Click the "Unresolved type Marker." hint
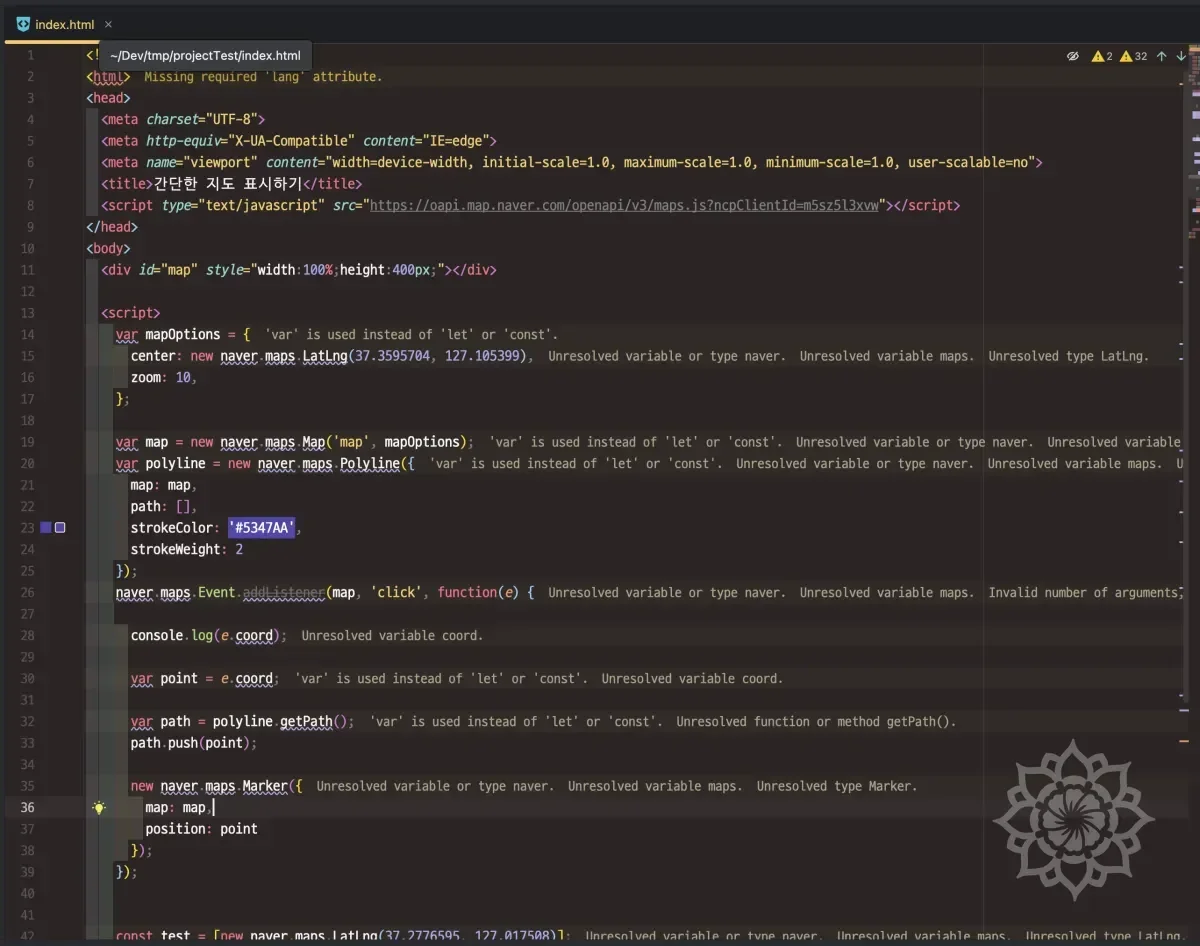Image resolution: width=1200 pixels, height=946 pixels. [x=836, y=786]
